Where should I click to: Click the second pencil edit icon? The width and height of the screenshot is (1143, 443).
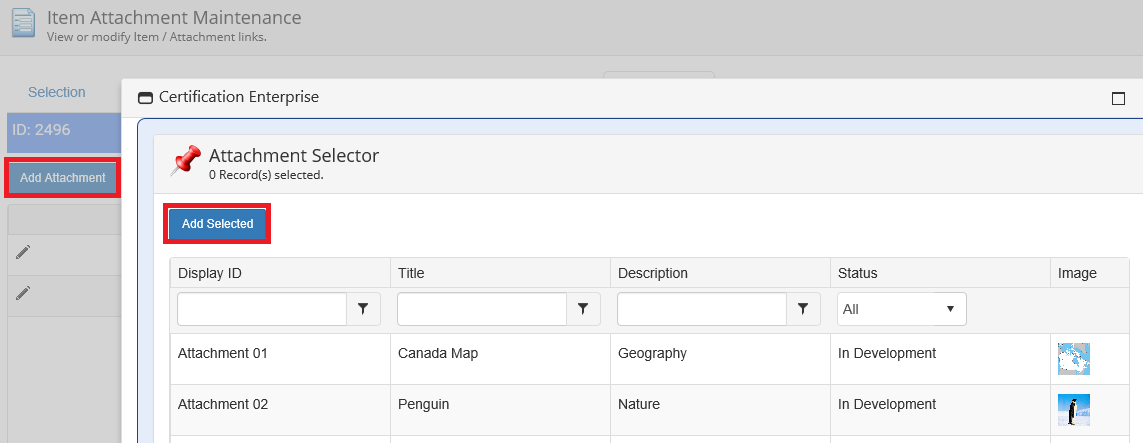point(23,293)
